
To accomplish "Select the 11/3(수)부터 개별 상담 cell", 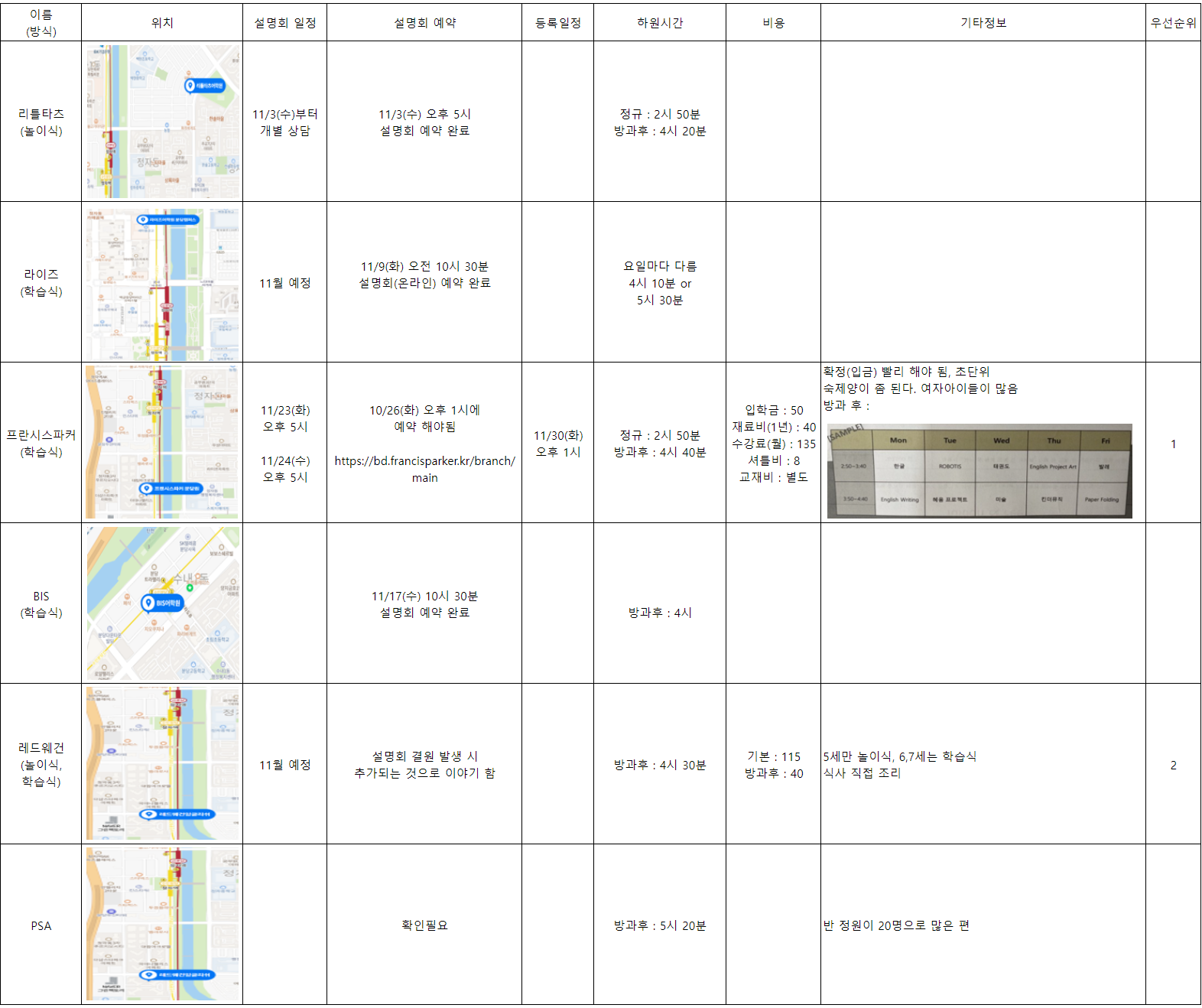I will tap(284, 122).
